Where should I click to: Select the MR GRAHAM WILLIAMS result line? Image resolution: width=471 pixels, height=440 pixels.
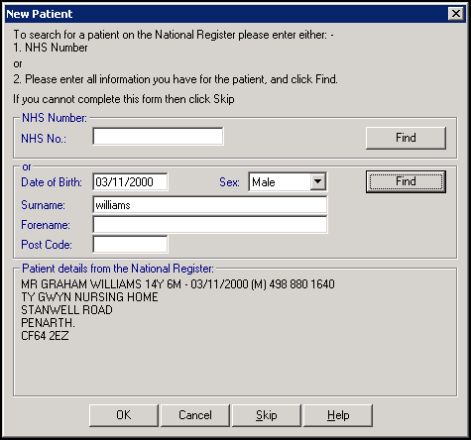tap(178, 284)
